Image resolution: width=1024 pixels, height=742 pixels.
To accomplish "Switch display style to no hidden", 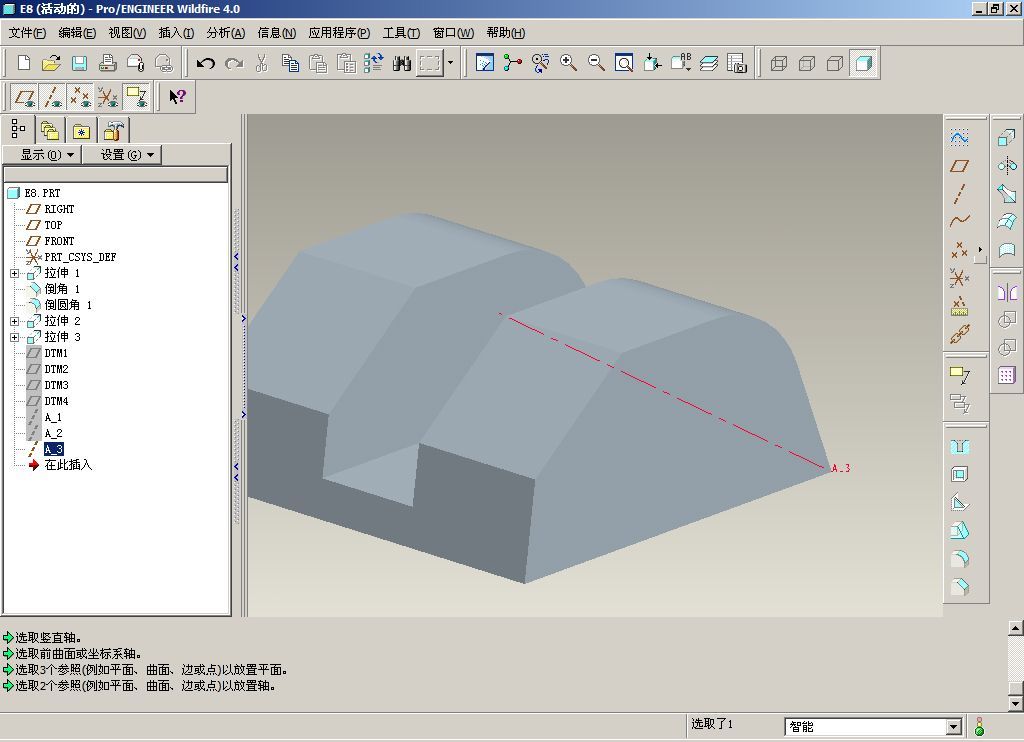I will 835,63.
